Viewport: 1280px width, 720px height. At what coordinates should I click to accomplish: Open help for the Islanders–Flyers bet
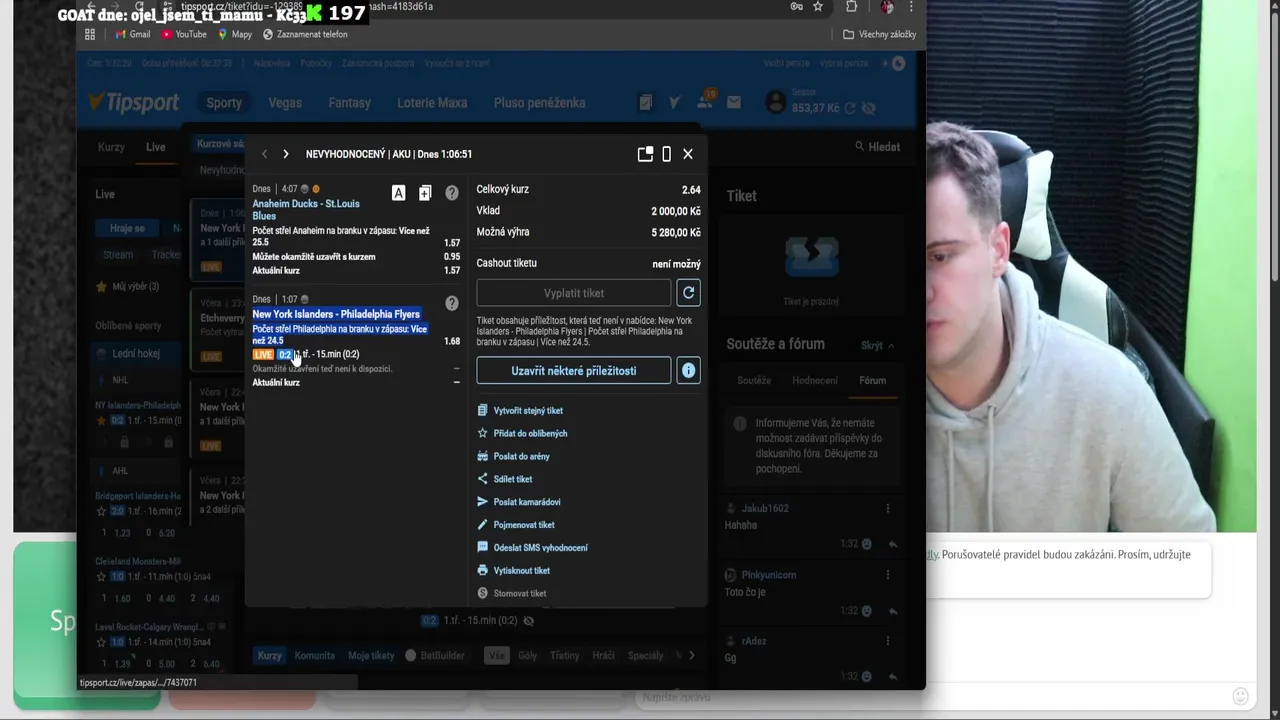pos(452,303)
